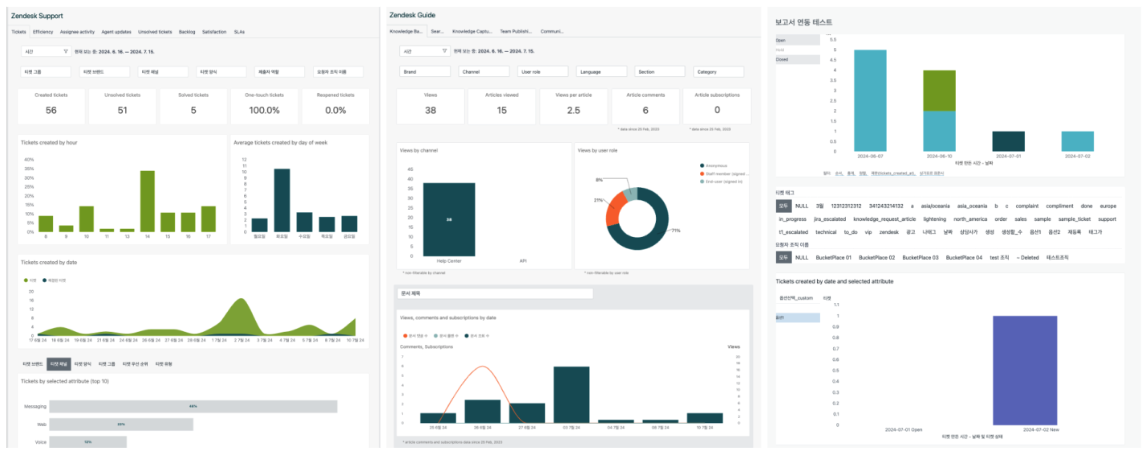1148x457 pixels.
Task: Open the time range dropdown in Zendesk Guide
Action: [x=423, y=52]
